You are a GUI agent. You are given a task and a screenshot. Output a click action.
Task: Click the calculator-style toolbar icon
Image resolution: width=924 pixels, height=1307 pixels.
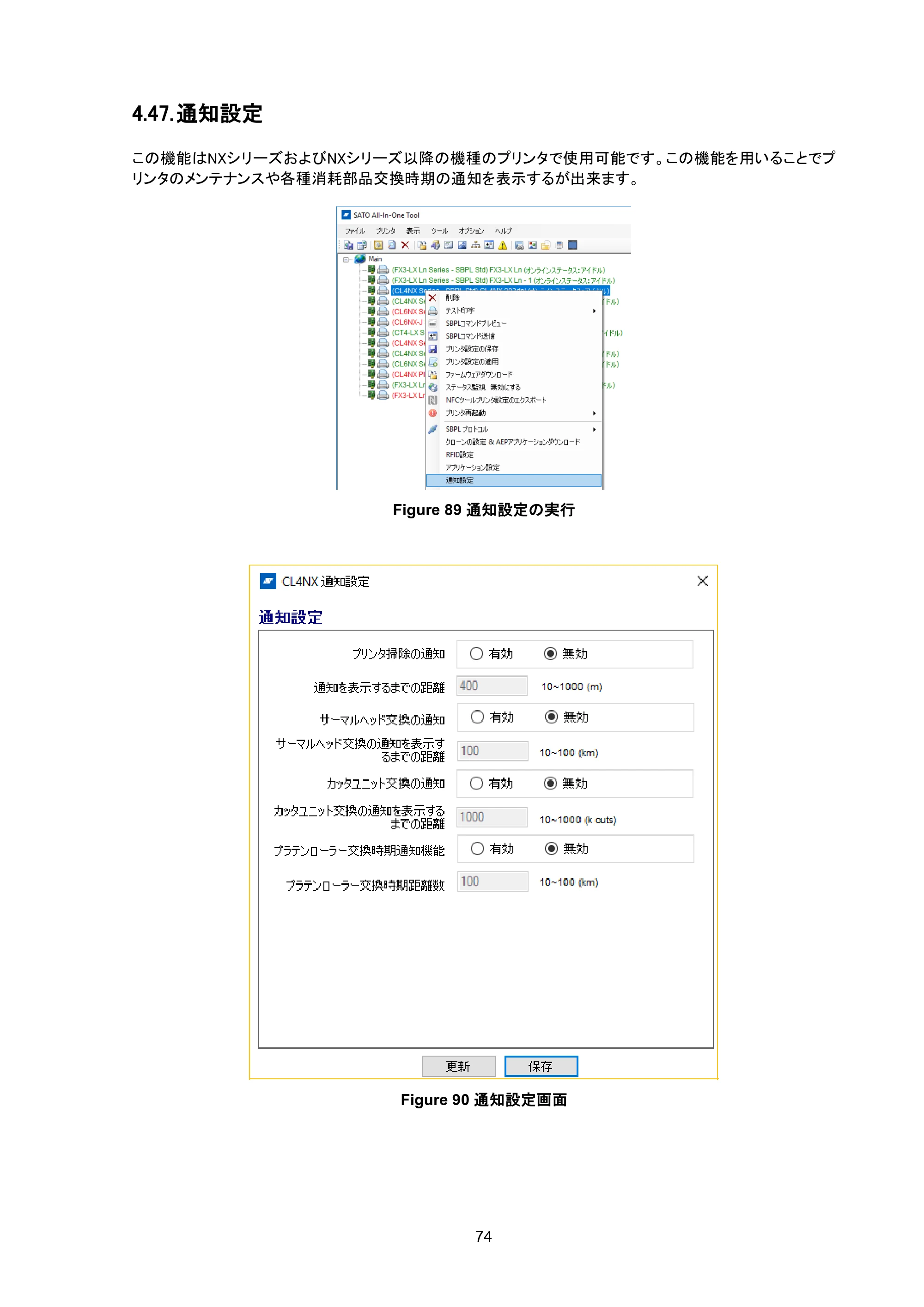pyautogui.click(x=559, y=245)
